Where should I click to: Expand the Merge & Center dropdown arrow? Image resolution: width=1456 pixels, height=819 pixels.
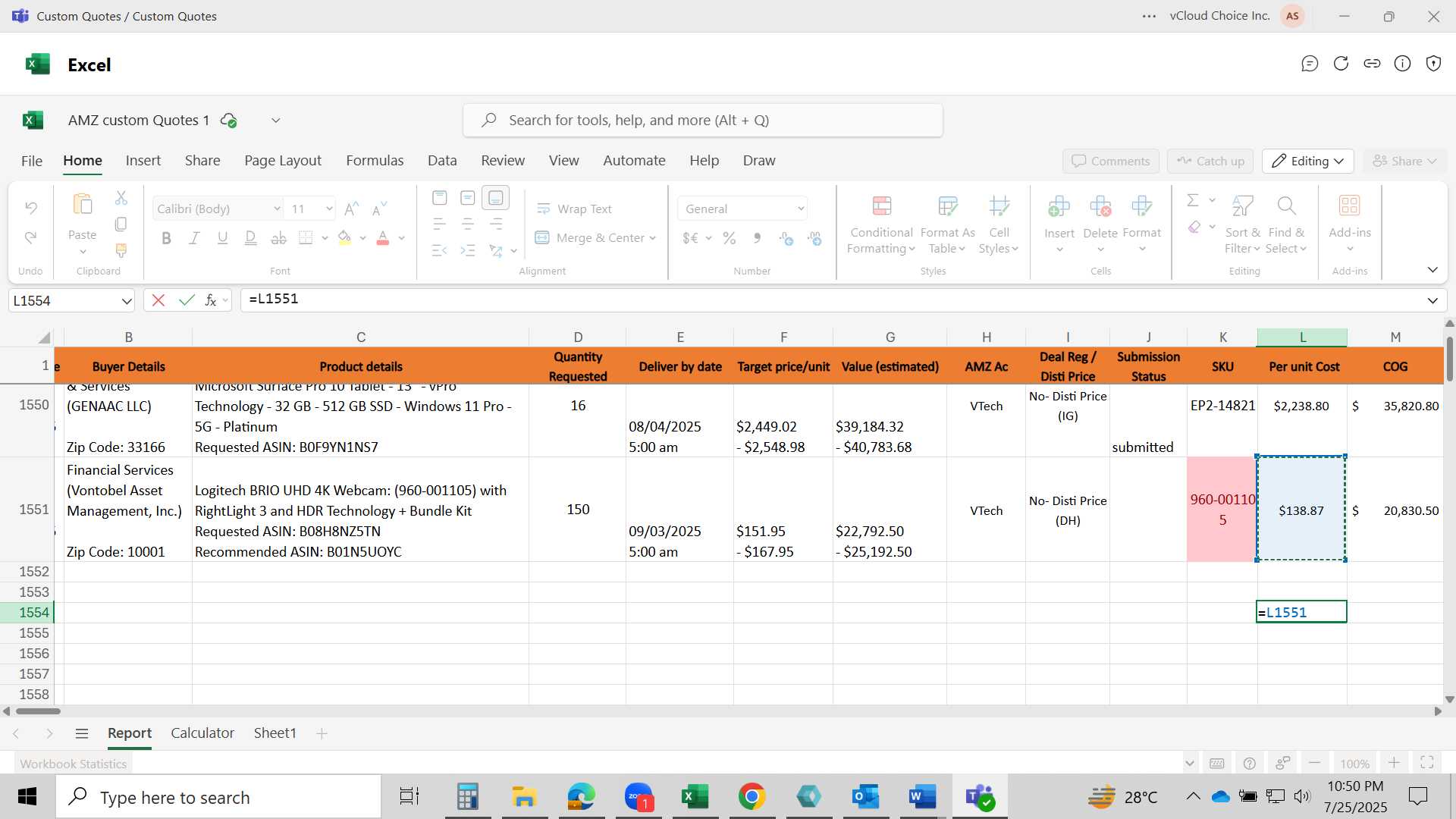(x=652, y=238)
